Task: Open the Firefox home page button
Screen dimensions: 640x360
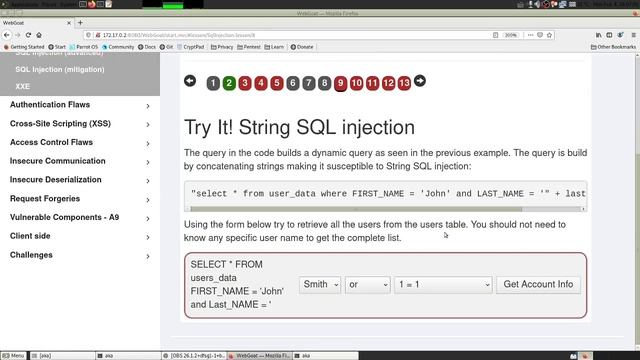Action: click(x=39, y=35)
